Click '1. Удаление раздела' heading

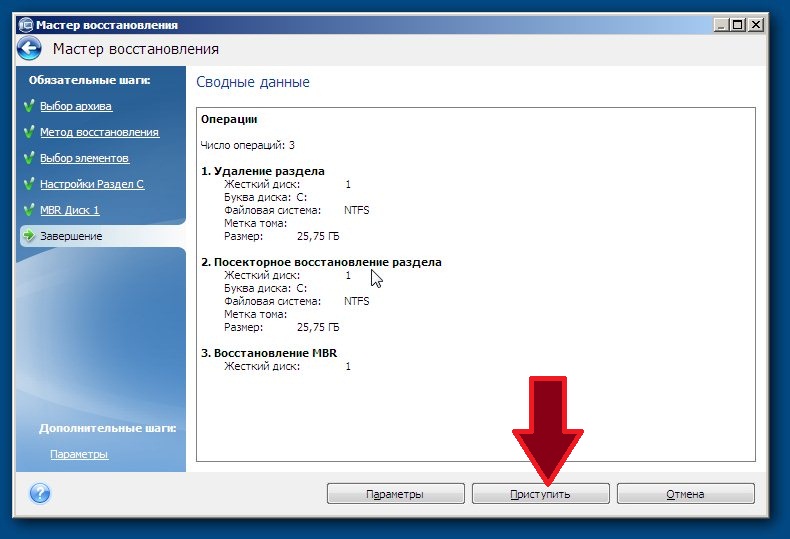click(x=262, y=171)
